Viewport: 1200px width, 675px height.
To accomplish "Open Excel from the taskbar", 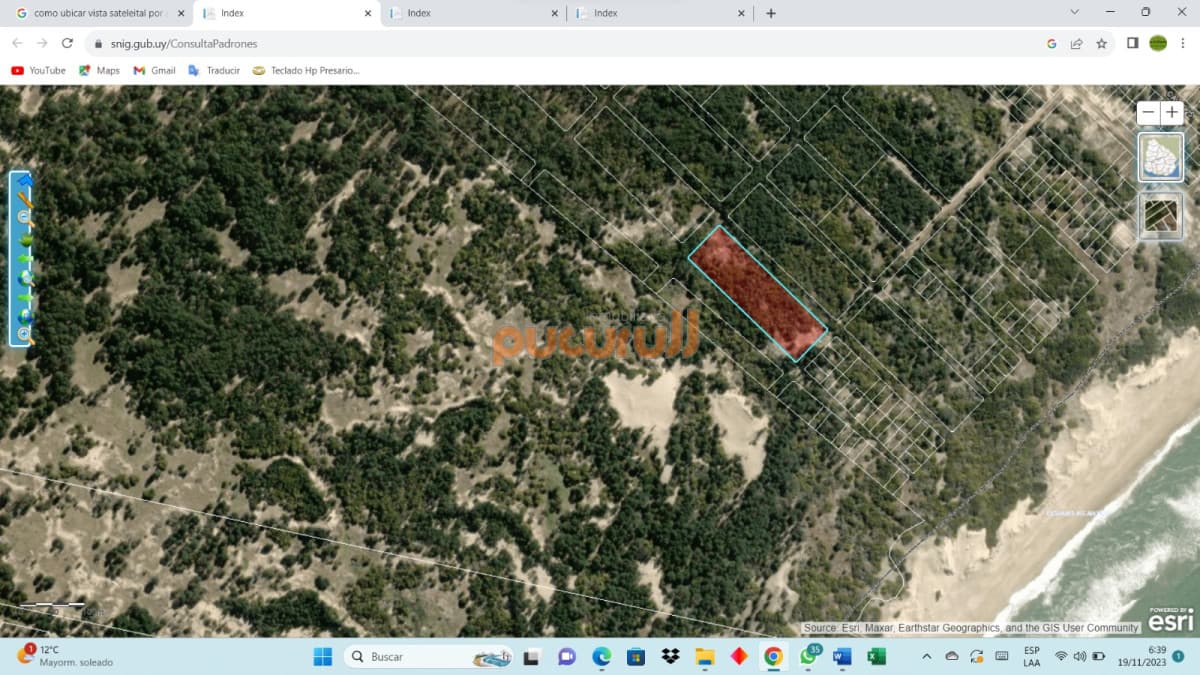I will click(x=876, y=657).
